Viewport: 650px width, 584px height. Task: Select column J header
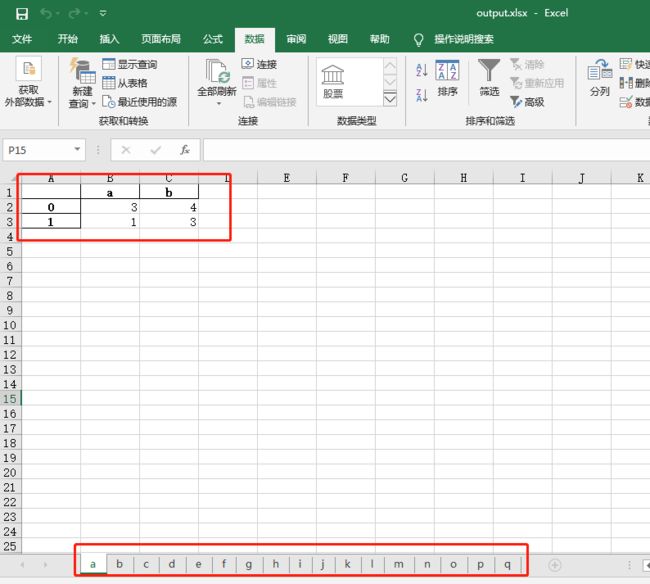[x=582, y=178]
